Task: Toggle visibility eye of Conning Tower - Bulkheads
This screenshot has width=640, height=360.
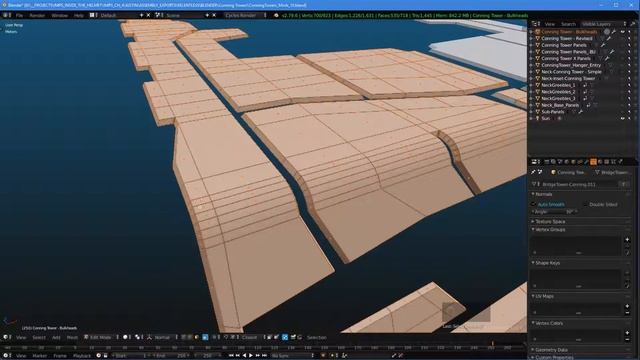Action: (622, 31)
